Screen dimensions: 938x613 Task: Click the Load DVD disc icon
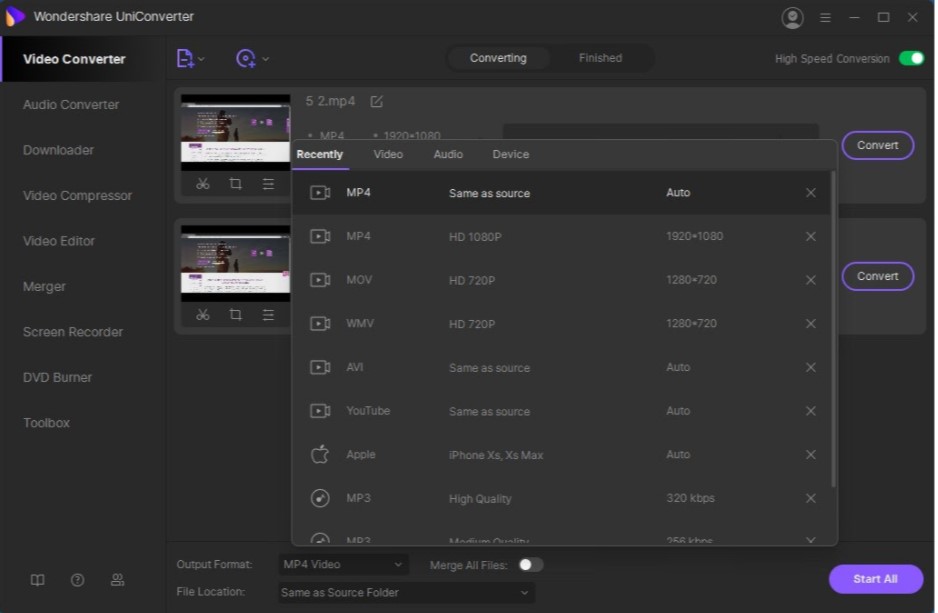(x=246, y=59)
